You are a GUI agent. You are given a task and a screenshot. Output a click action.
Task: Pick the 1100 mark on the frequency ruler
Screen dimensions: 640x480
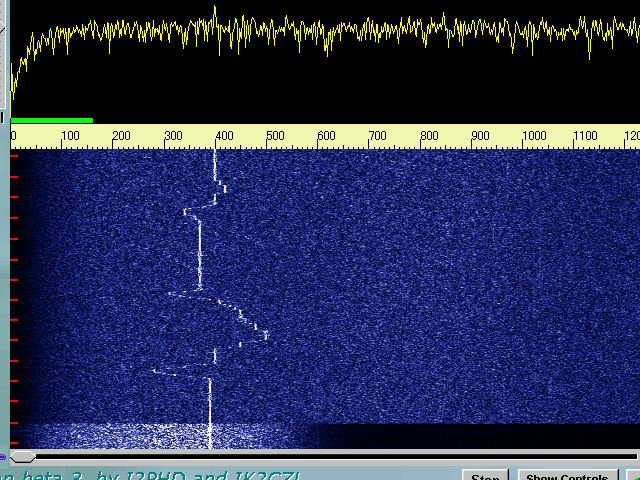585,136
